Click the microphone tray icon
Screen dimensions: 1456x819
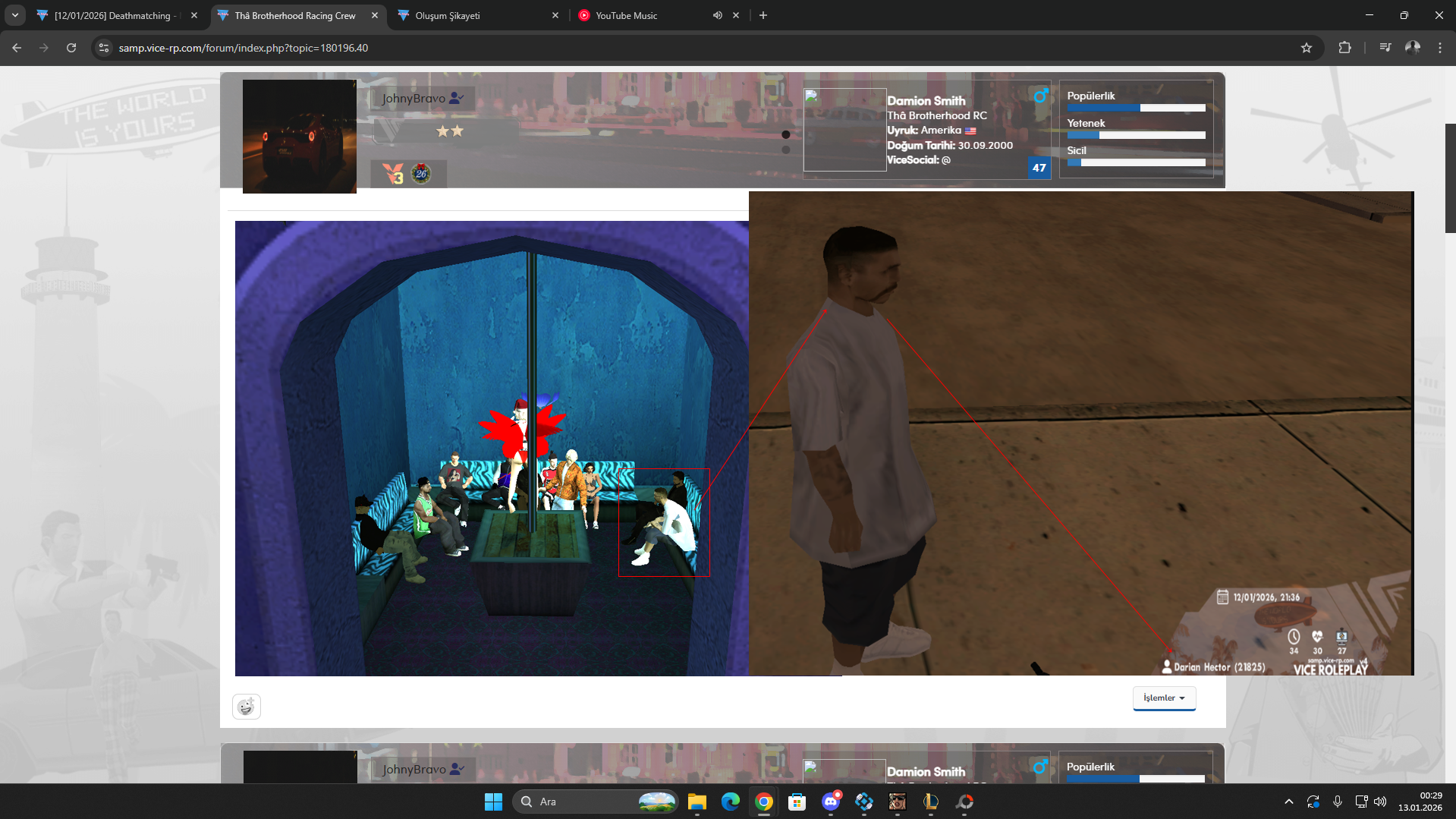(x=1338, y=802)
